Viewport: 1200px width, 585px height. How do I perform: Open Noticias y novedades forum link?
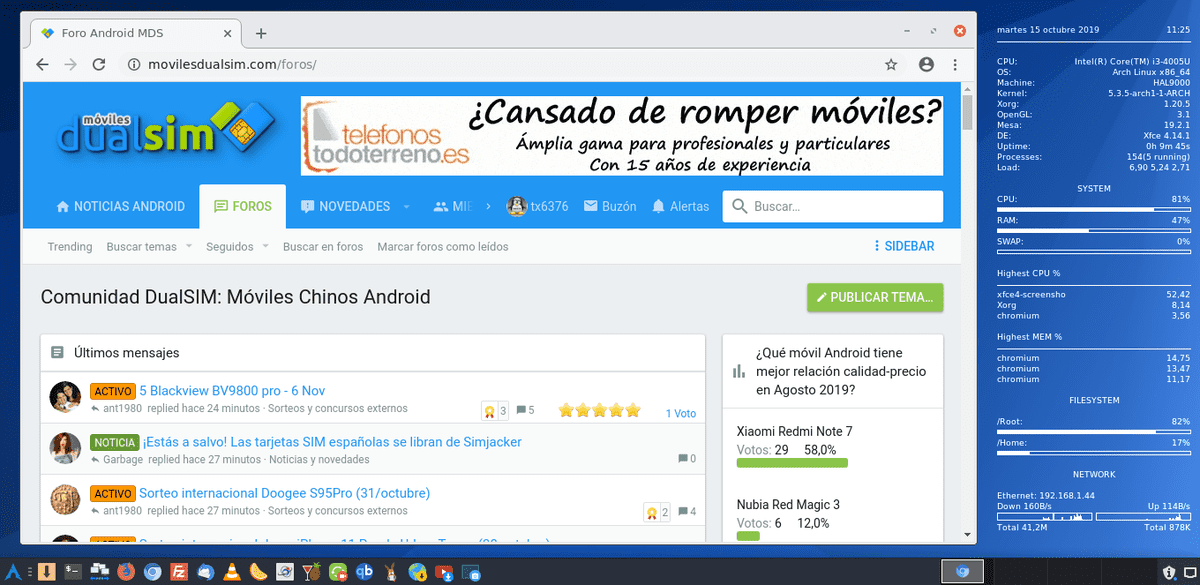point(319,459)
